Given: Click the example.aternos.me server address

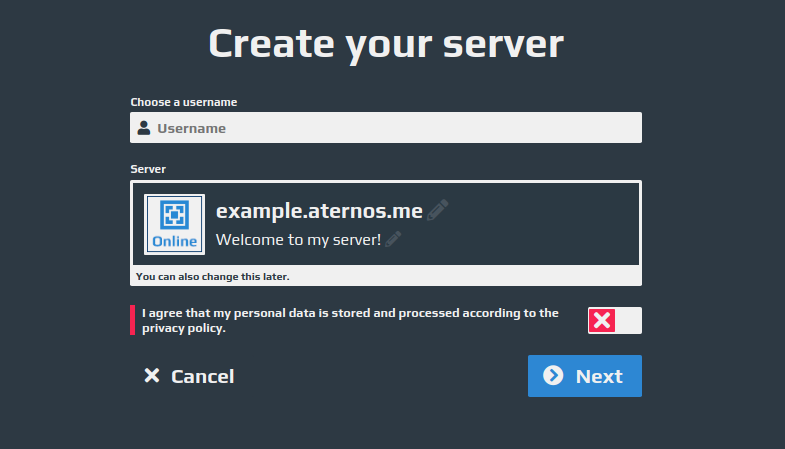Looking at the screenshot, I should click(319, 211).
